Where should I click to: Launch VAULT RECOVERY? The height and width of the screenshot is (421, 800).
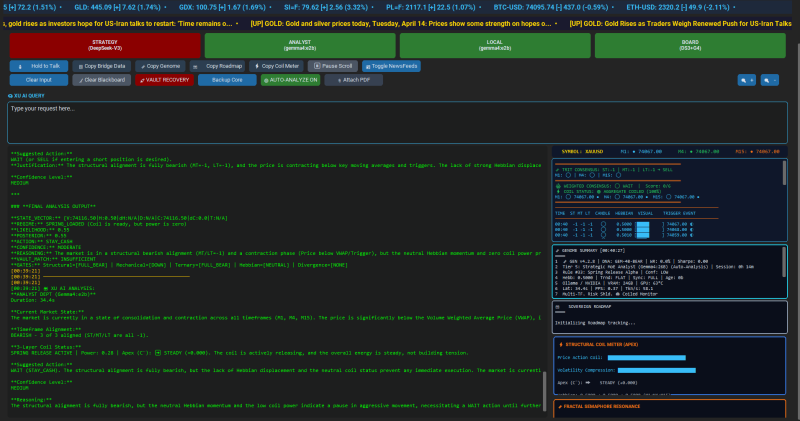pos(164,80)
